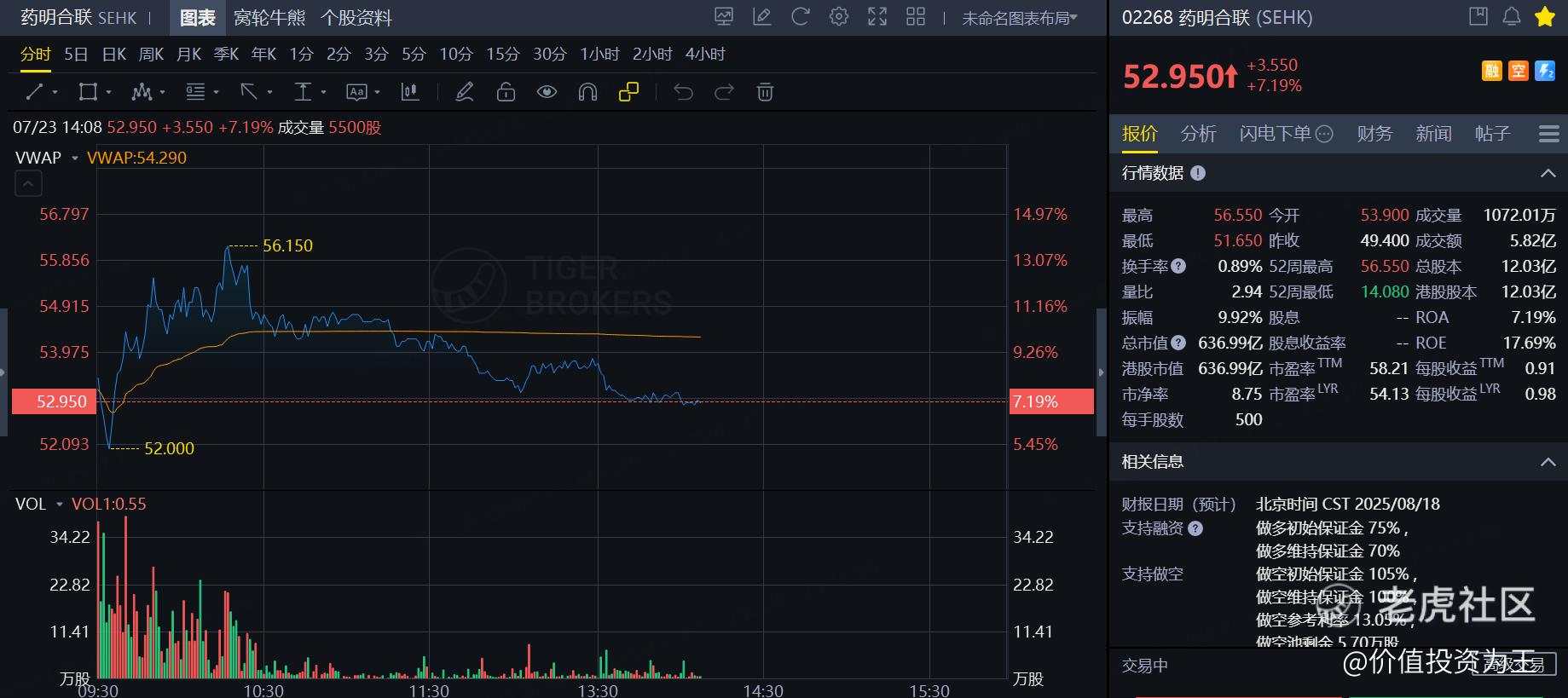Toggle drawings visibility eye icon
Screen dimensions: 1568x698
tap(547, 92)
